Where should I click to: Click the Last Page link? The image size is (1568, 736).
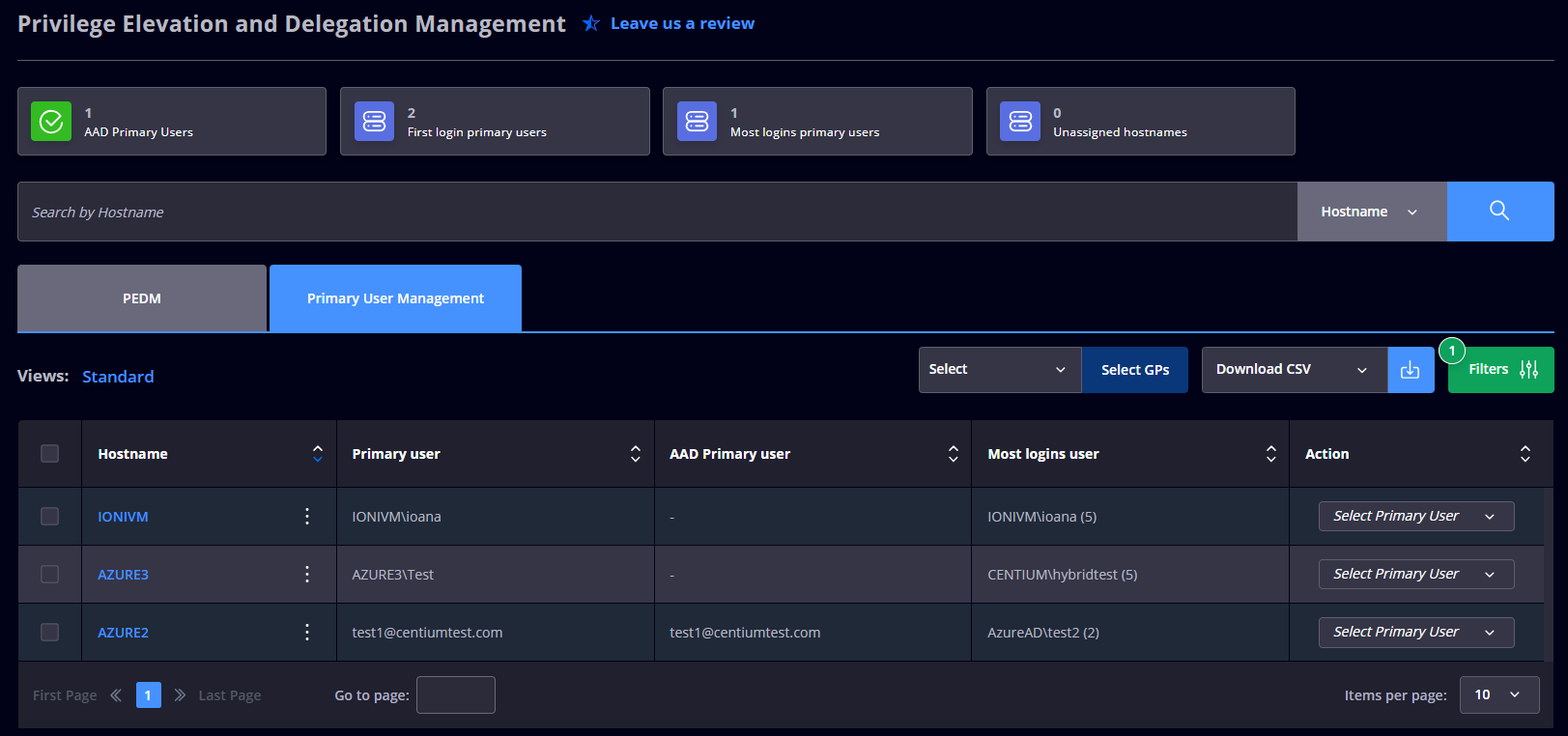230,695
